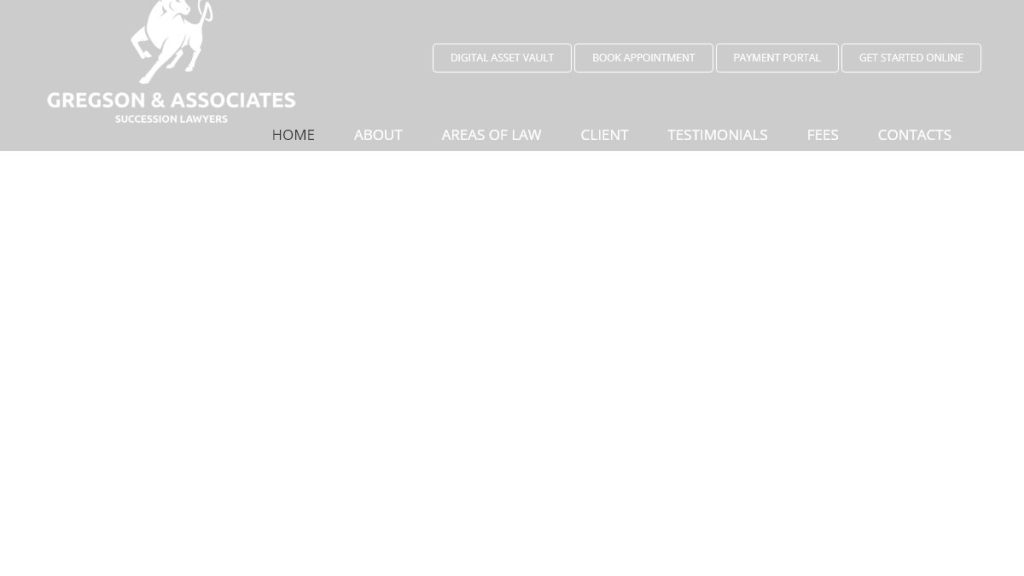This screenshot has height=576, width=1024.
Task: Go to the Home menu item
Action: point(293,135)
